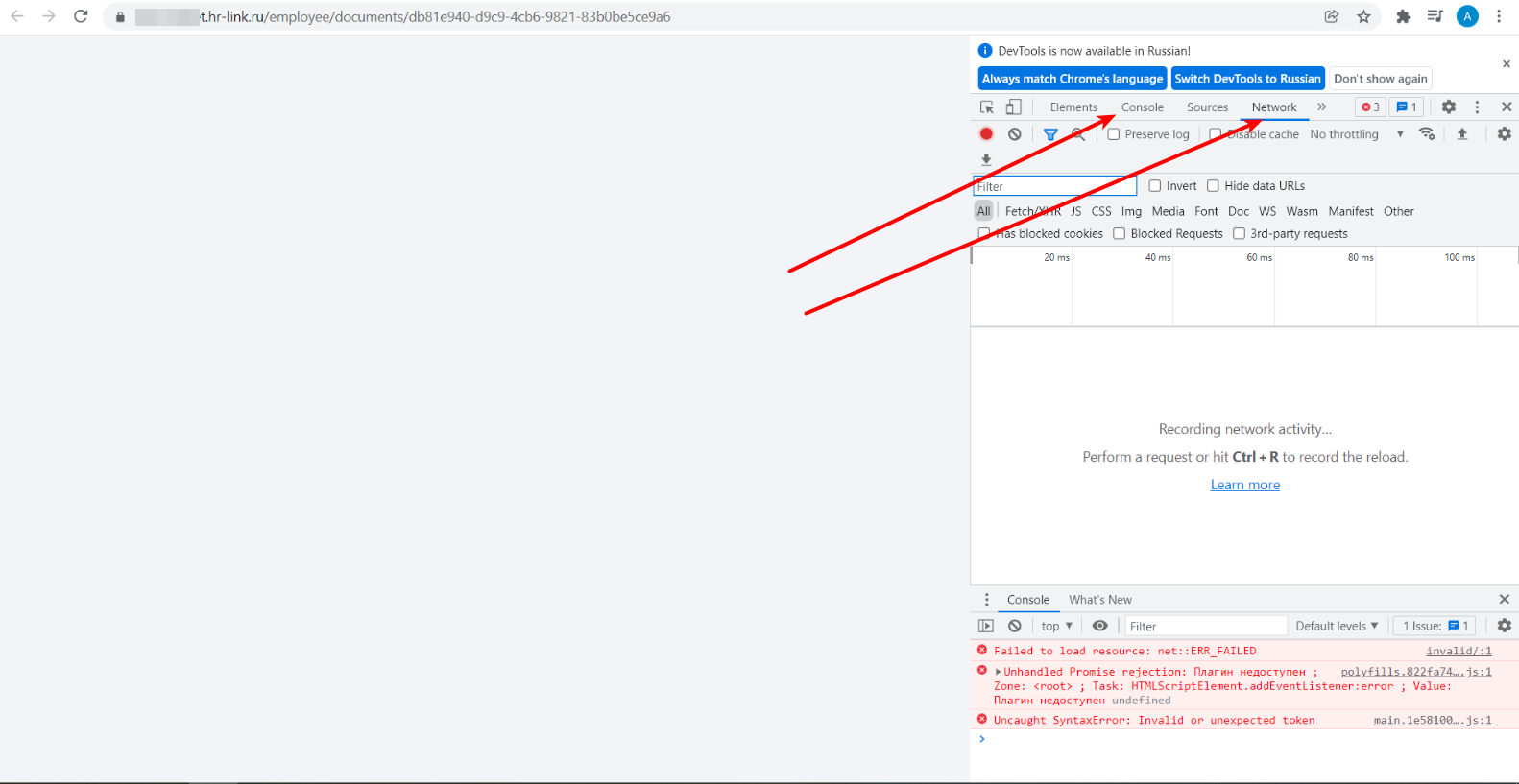
Task: Toggle the device toolbar icon
Action: (x=1014, y=107)
